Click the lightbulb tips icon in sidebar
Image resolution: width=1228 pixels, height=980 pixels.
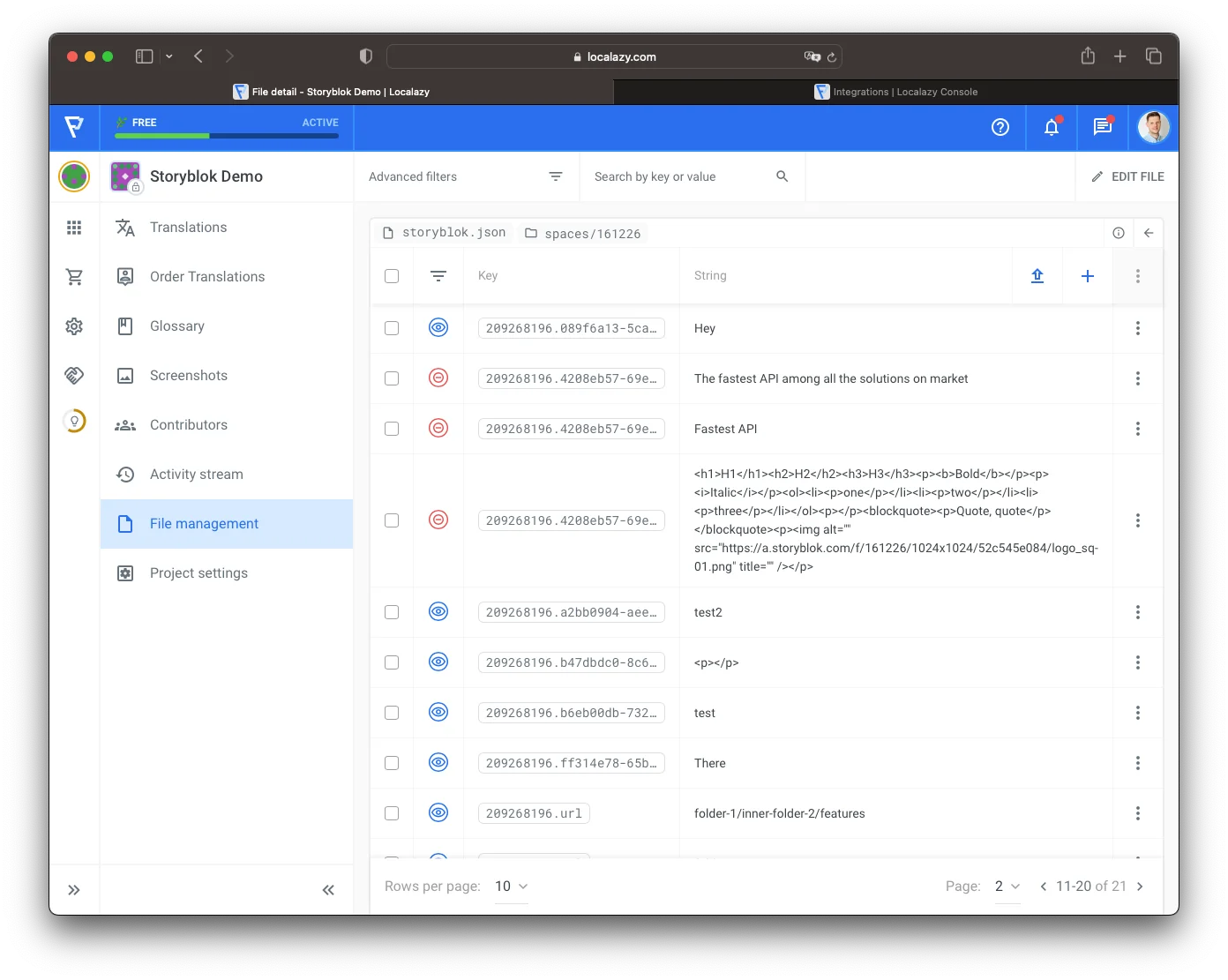[74, 422]
